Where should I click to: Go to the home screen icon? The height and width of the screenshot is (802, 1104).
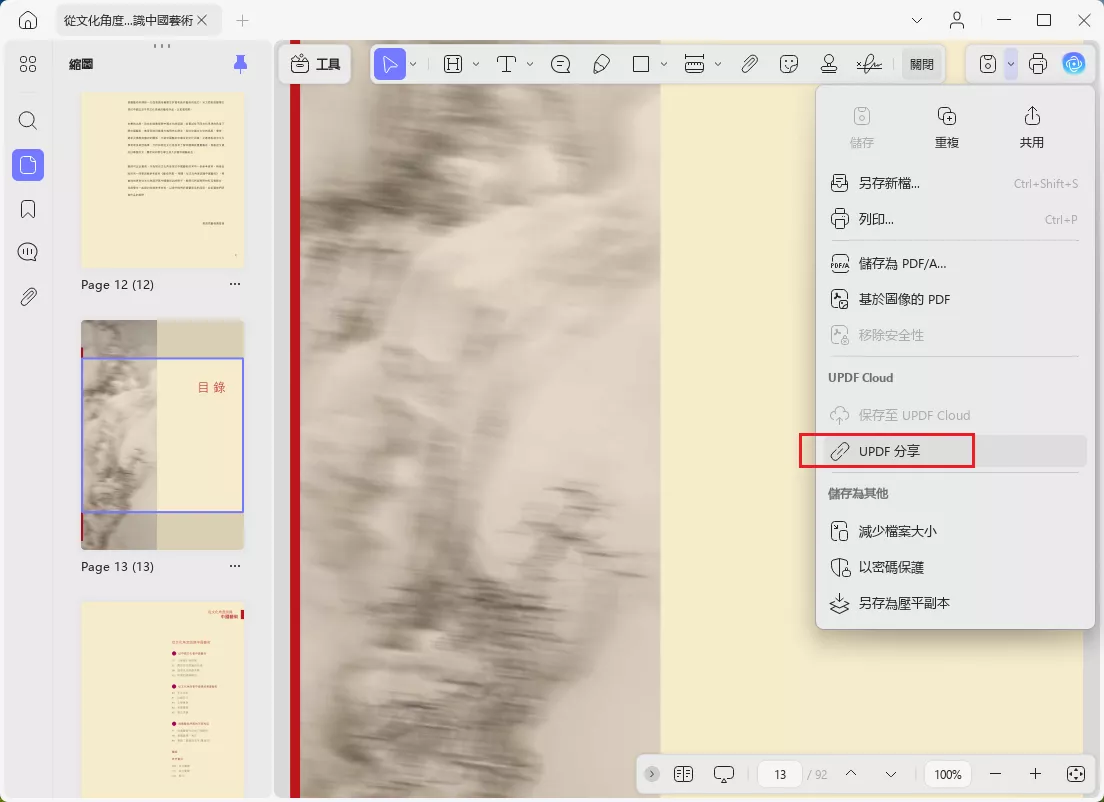tap(28, 20)
